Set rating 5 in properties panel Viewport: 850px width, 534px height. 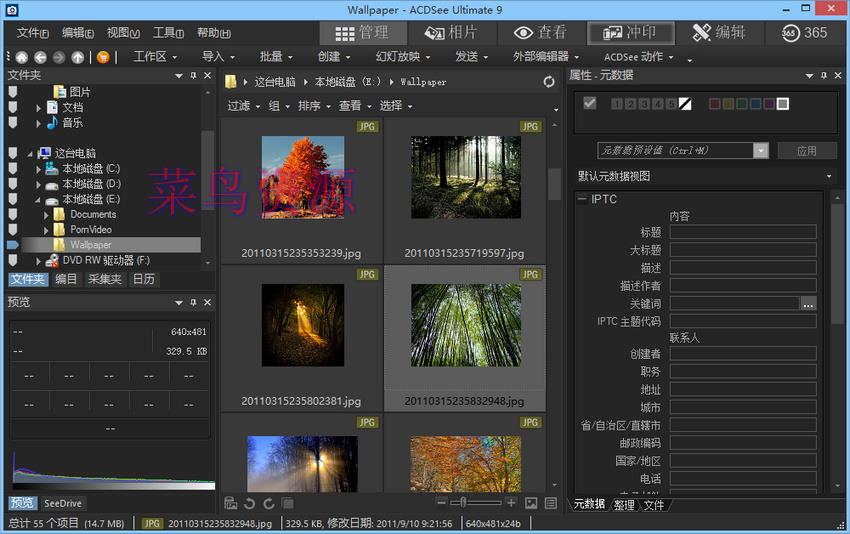(671, 104)
